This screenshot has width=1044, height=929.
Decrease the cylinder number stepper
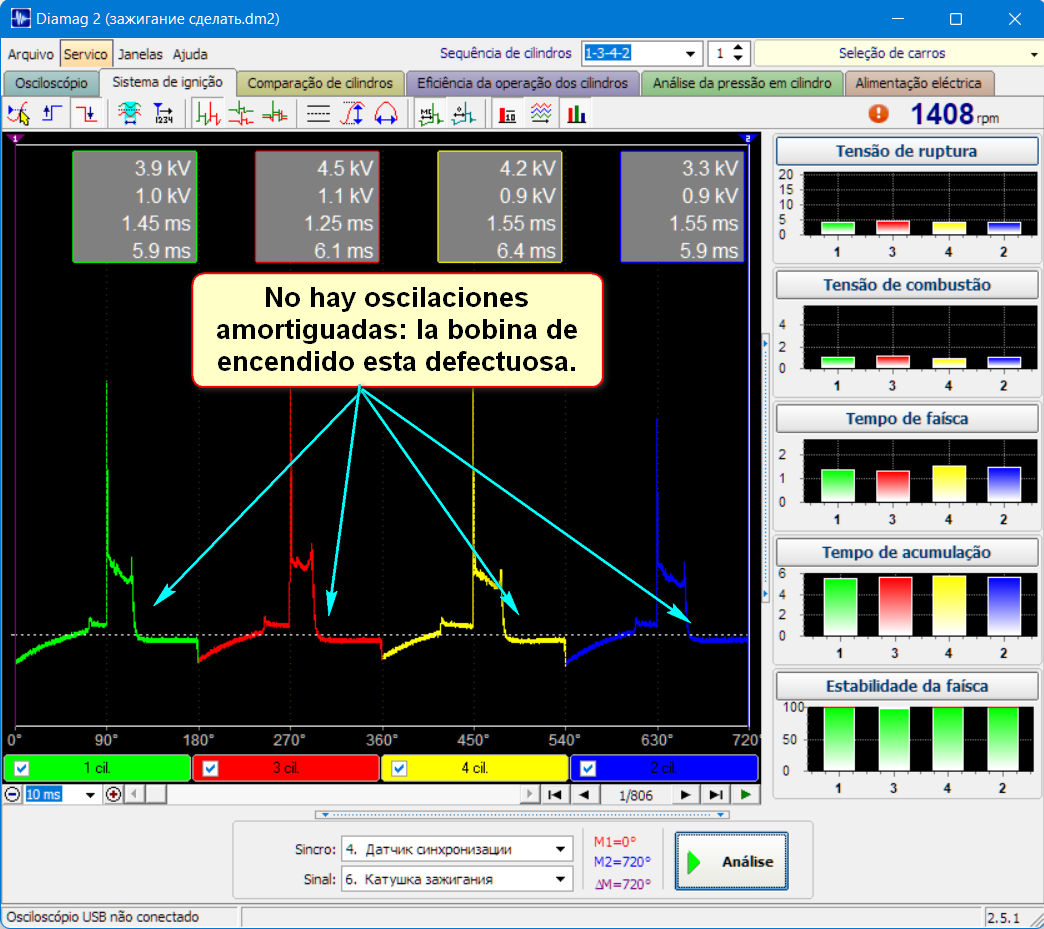[738, 59]
